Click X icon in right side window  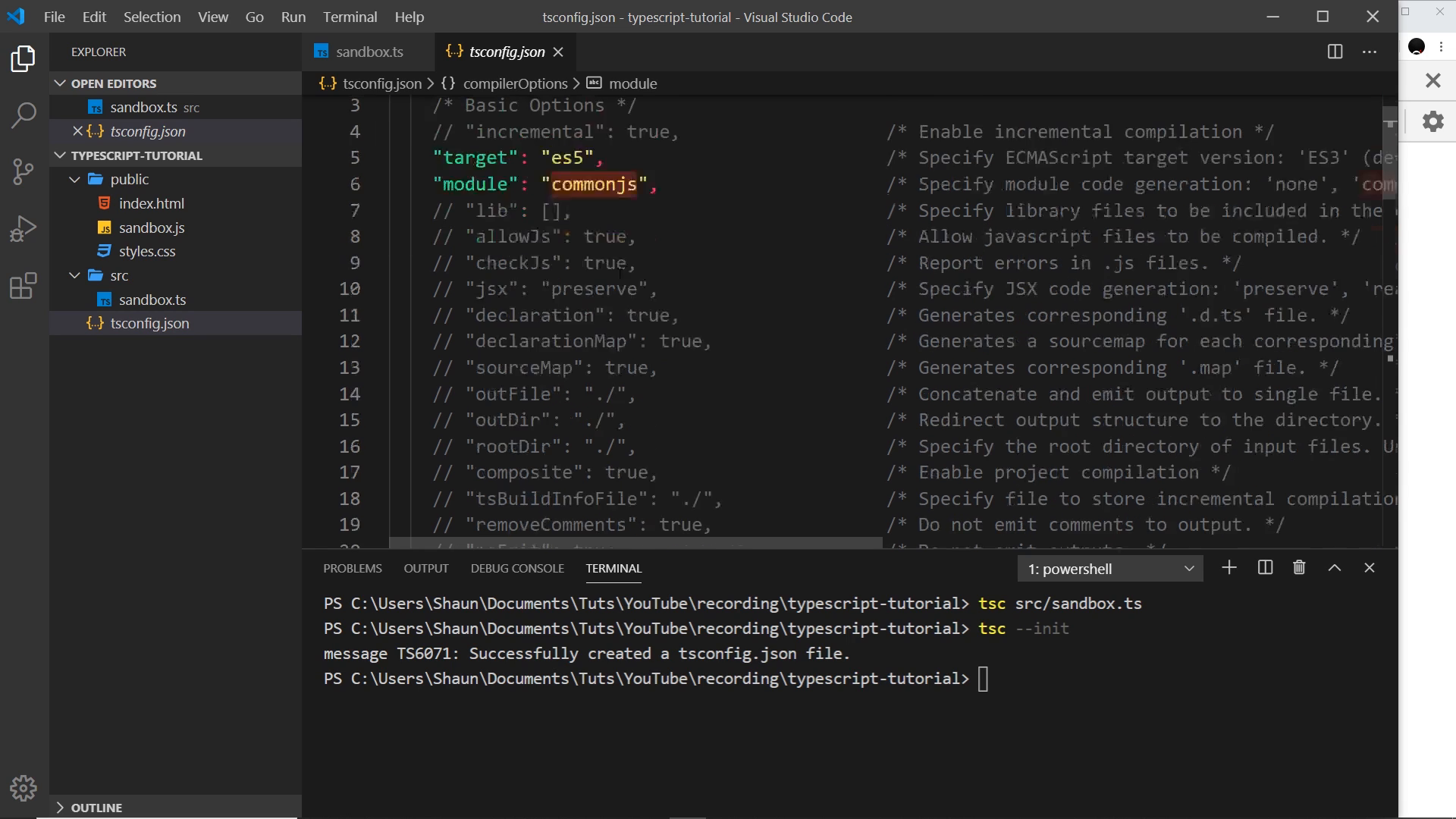tap(1432, 80)
